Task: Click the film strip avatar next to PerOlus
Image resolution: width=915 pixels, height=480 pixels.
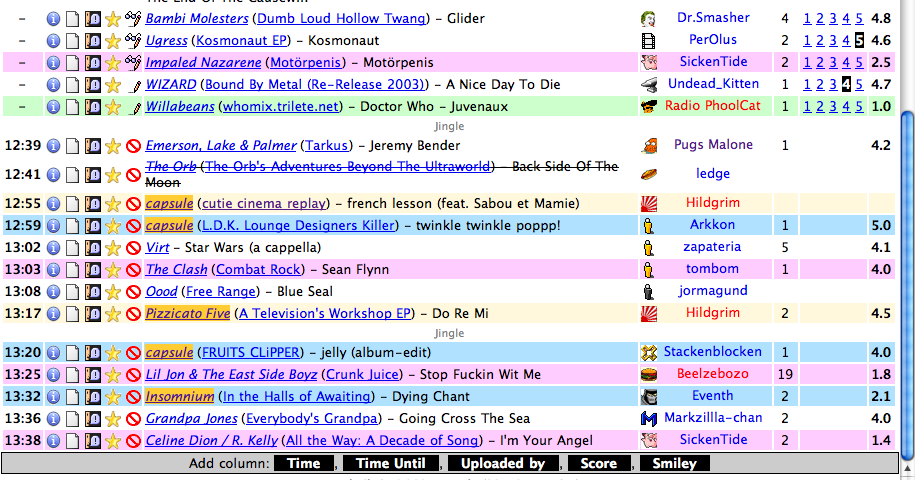Action: (x=648, y=41)
